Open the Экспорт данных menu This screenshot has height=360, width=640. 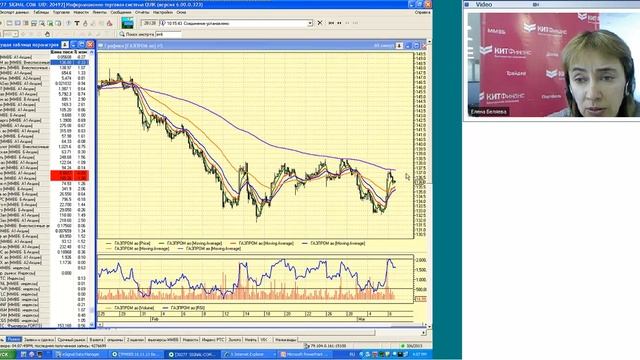[x=14, y=12]
